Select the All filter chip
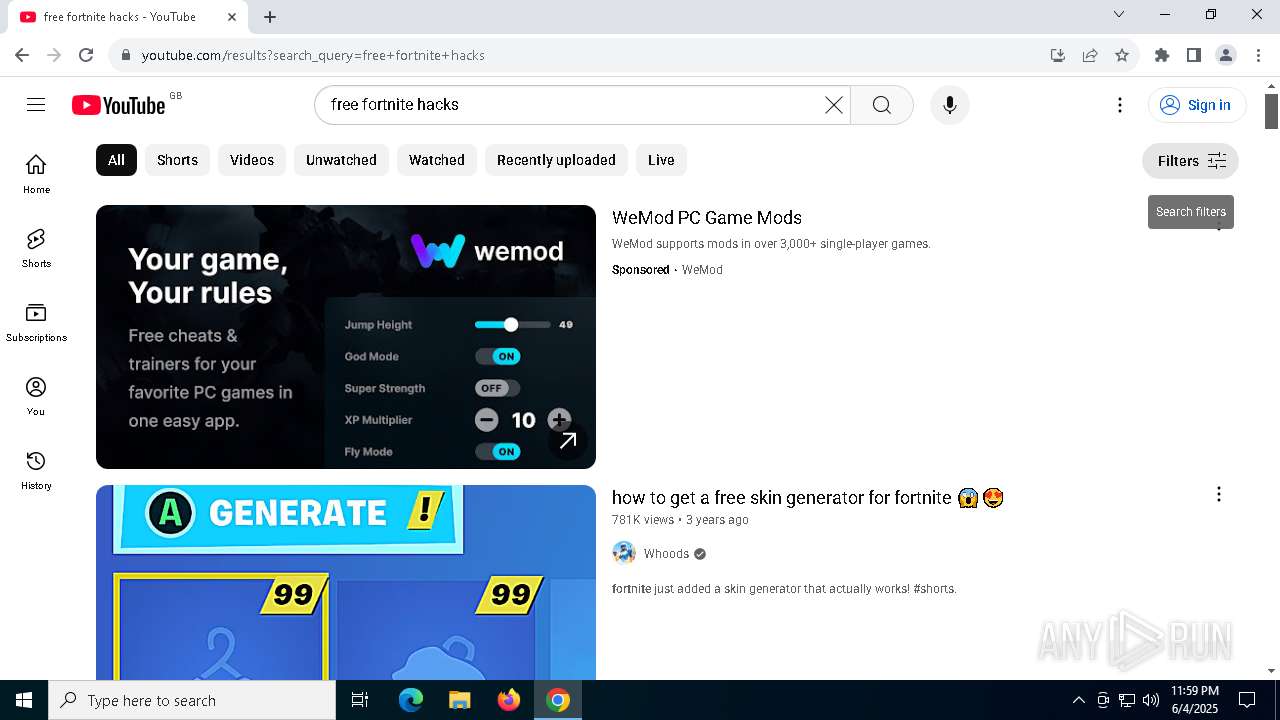This screenshot has height=720, width=1280. [116, 160]
